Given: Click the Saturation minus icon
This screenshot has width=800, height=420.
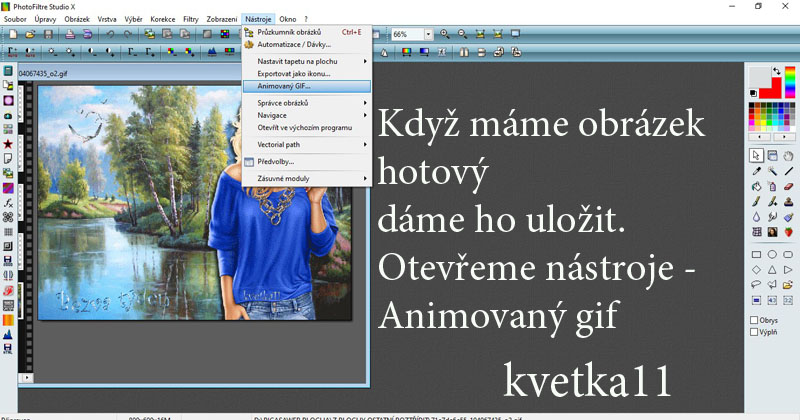Looking at the screenshot, I should pyautogui.click(x=172, y=52).
